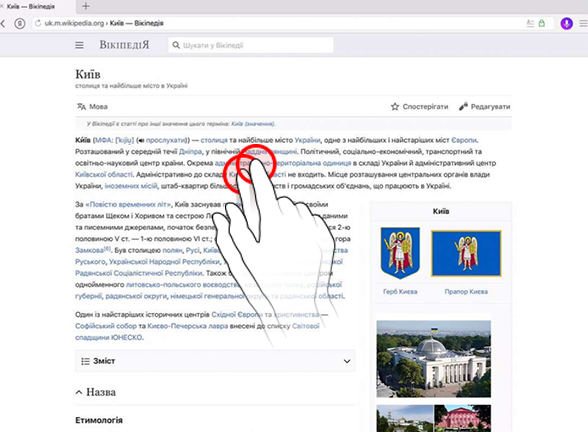Click the circular account icon beside back arrow
The height and width of the screenshot is (432, 588).
tap(20, 24)
